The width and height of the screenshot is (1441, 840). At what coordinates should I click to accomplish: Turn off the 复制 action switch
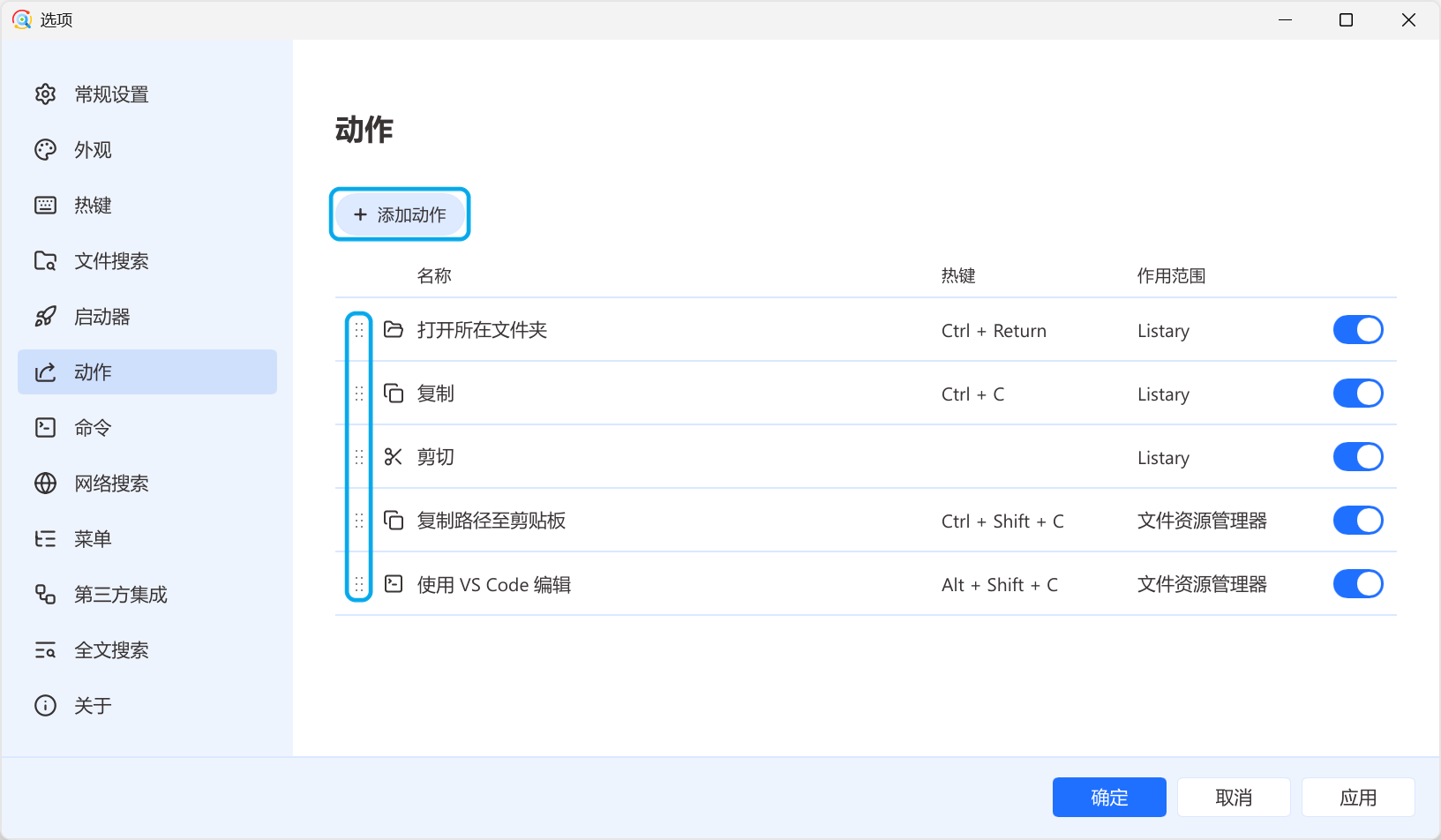click(x=1358, y=394)
